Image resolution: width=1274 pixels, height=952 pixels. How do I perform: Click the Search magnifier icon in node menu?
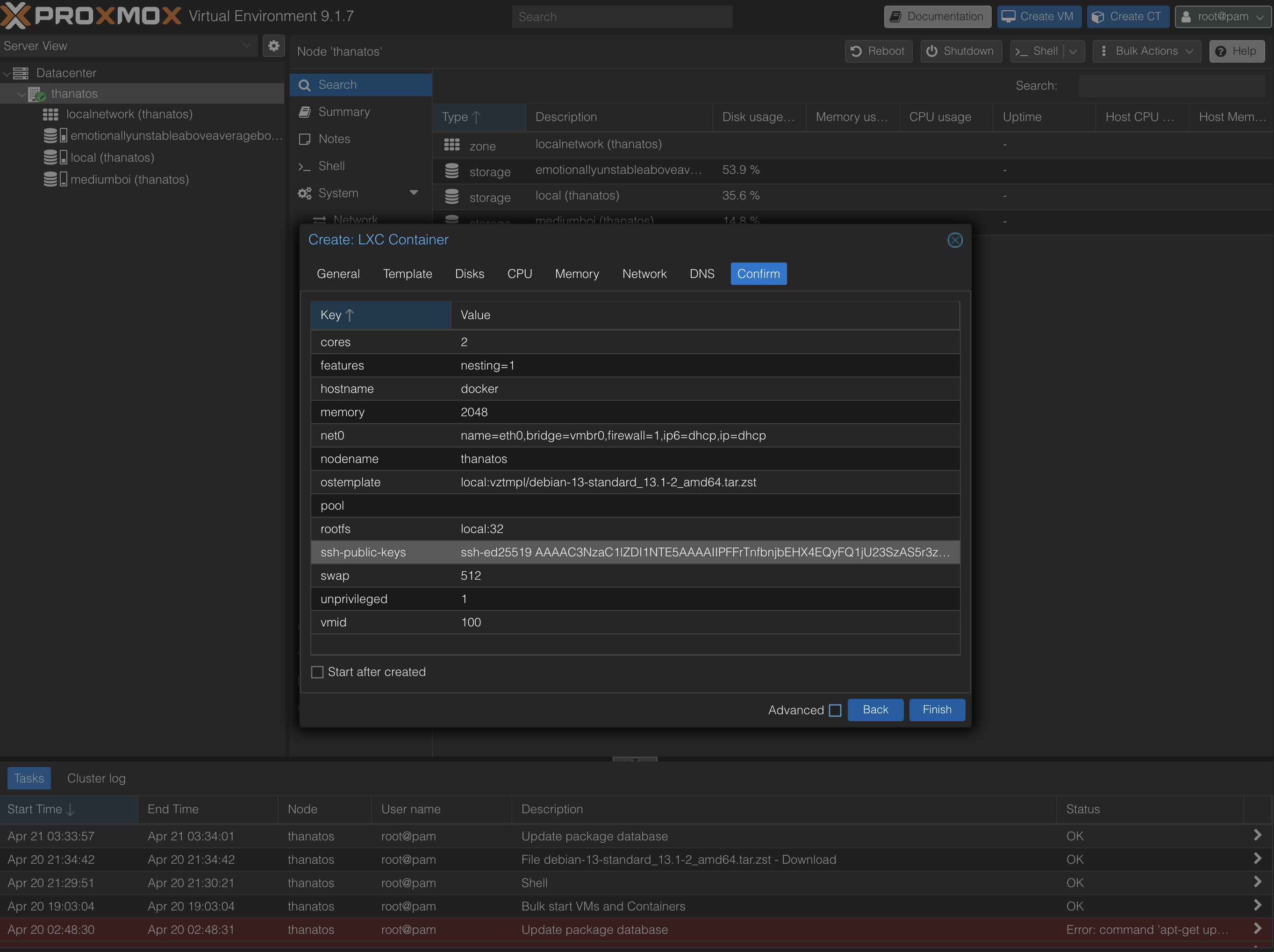pyautogui.click(x=305, y=85)
